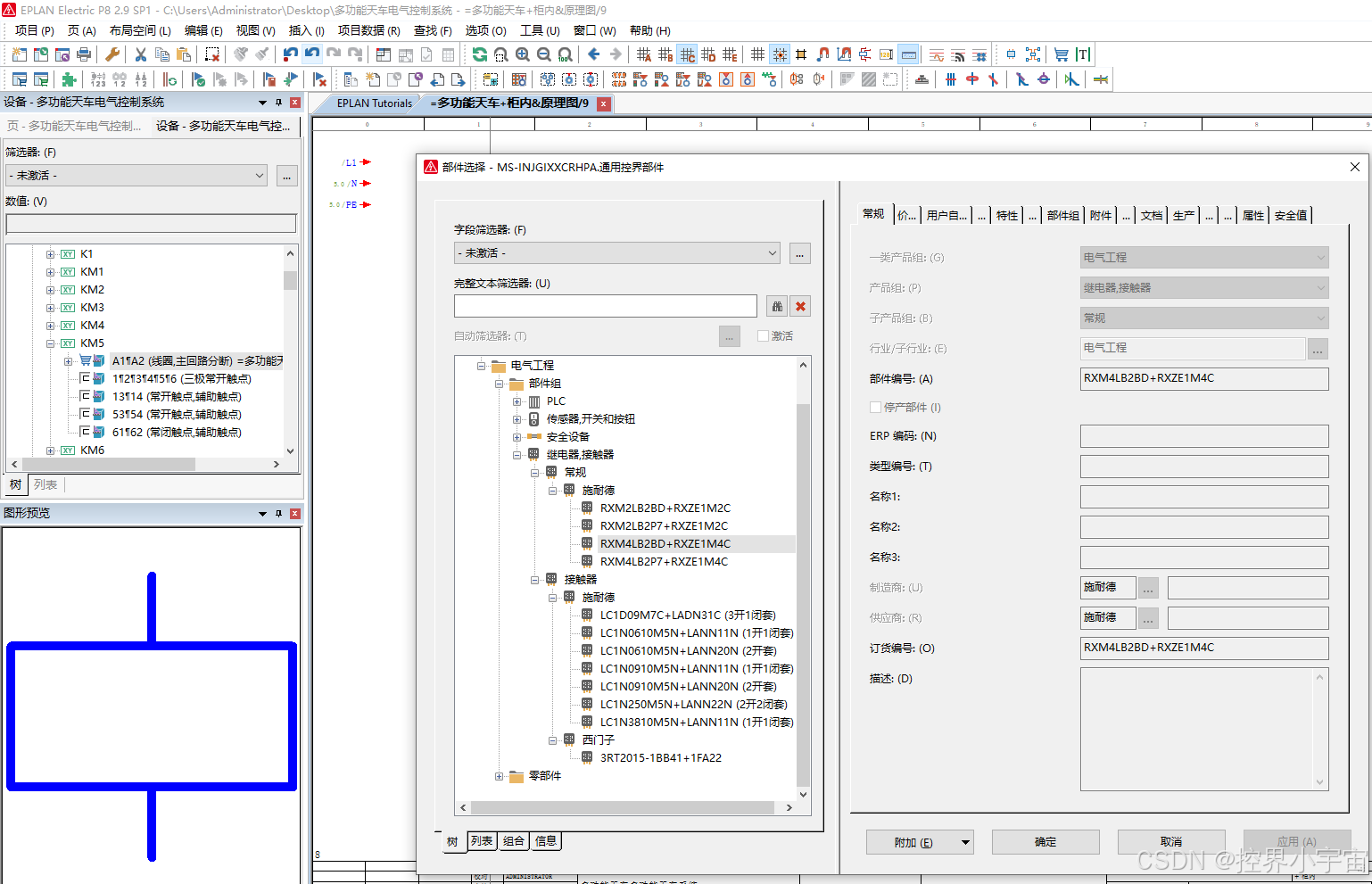Switch to the EPLAN Tutorials tab
This screenshot has height=884, width=1372.
point(375,103)
